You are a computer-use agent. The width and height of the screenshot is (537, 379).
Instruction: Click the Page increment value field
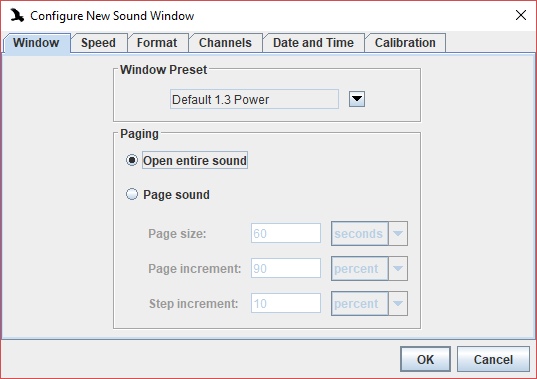(286, 268)
